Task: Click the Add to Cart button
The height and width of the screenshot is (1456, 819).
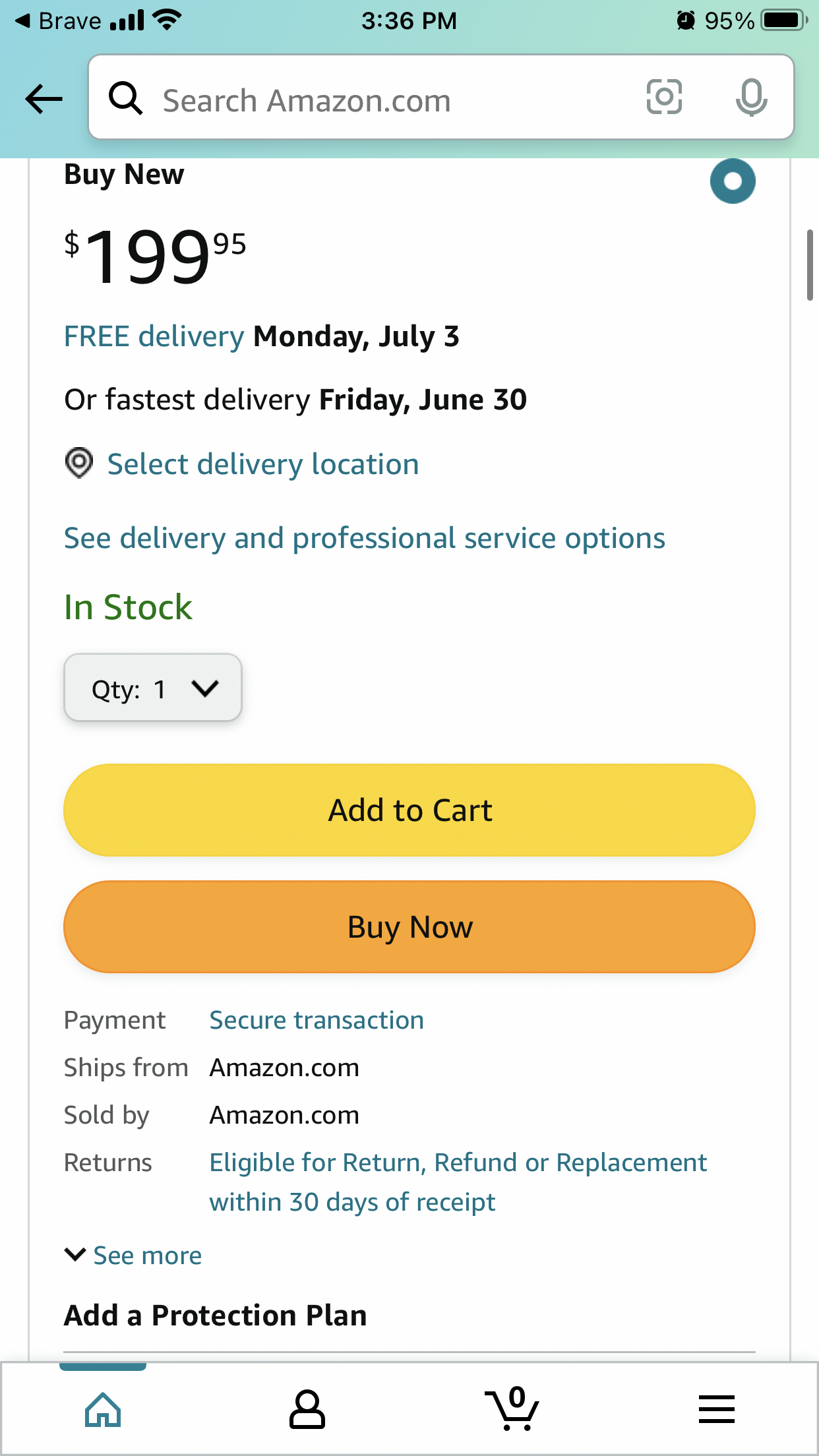Action: [x=409, y=810]
